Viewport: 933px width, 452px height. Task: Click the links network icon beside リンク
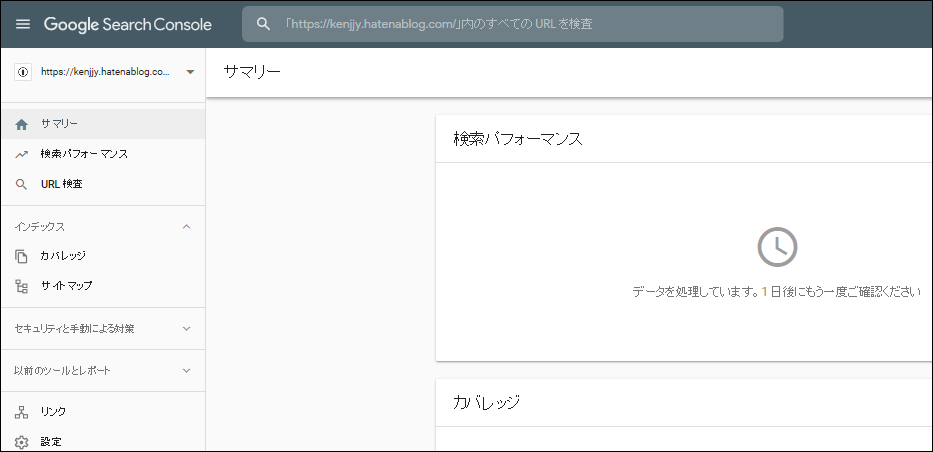tap(21, 412)
